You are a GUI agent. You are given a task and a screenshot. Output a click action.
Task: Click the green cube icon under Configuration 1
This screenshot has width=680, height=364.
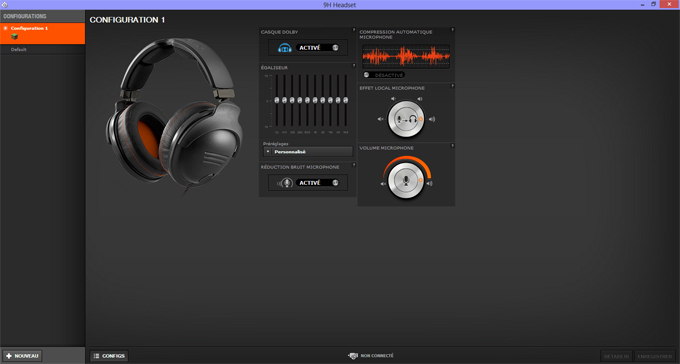[14, 36]
